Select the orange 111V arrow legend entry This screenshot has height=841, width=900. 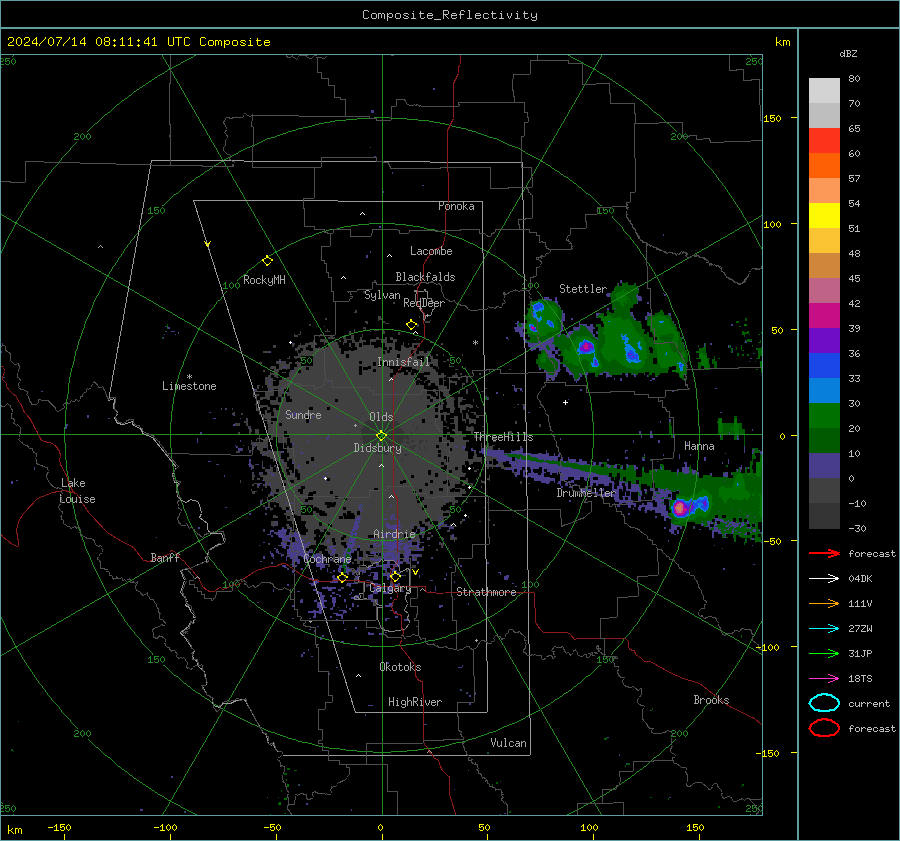click(x=824, y=603)
